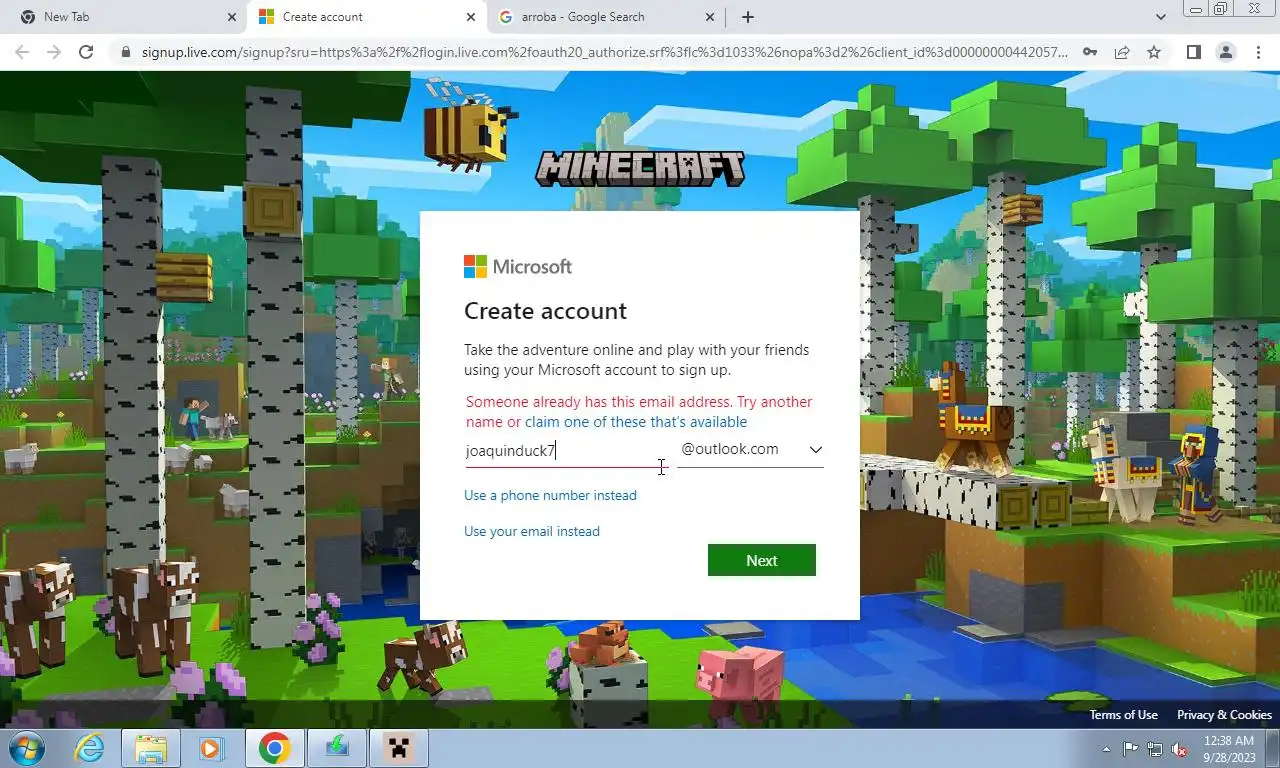Bookmark this page with star icon
Viewport: 1280px width, 768px height.
click(x=1154, y=52)
